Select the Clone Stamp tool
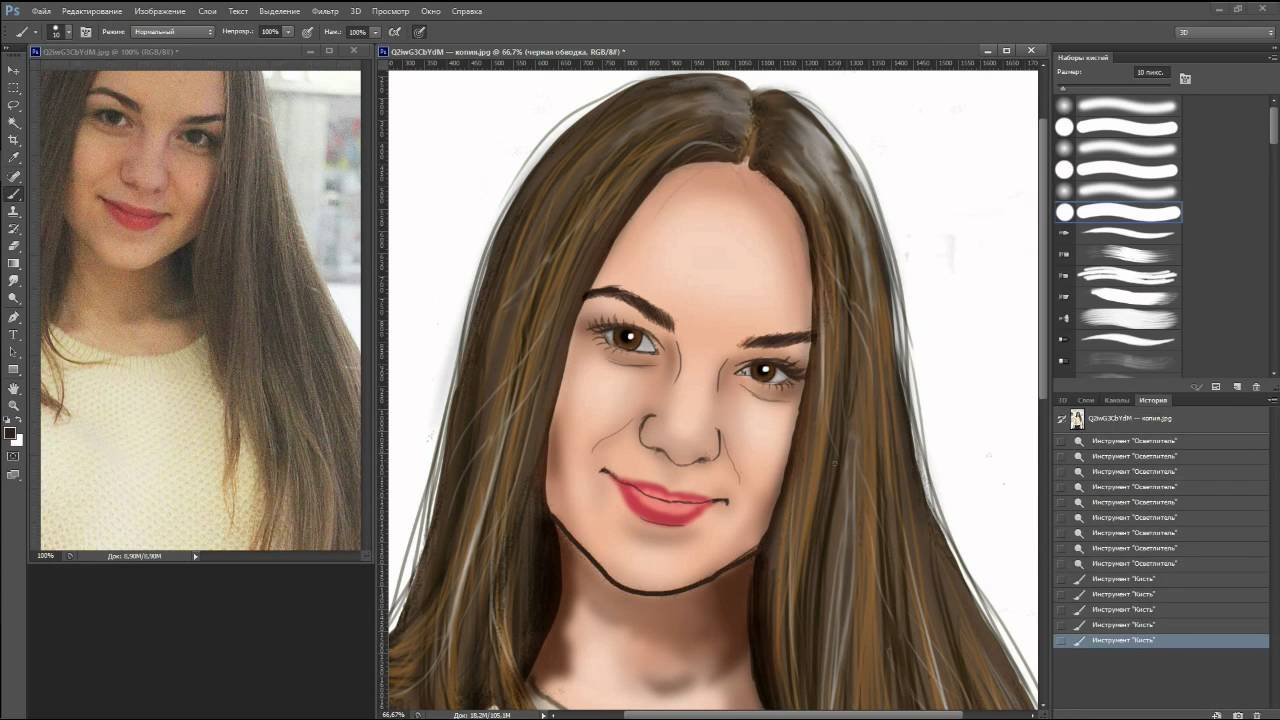The height and width of the screenshot is (720, 1280). [14, 211]
